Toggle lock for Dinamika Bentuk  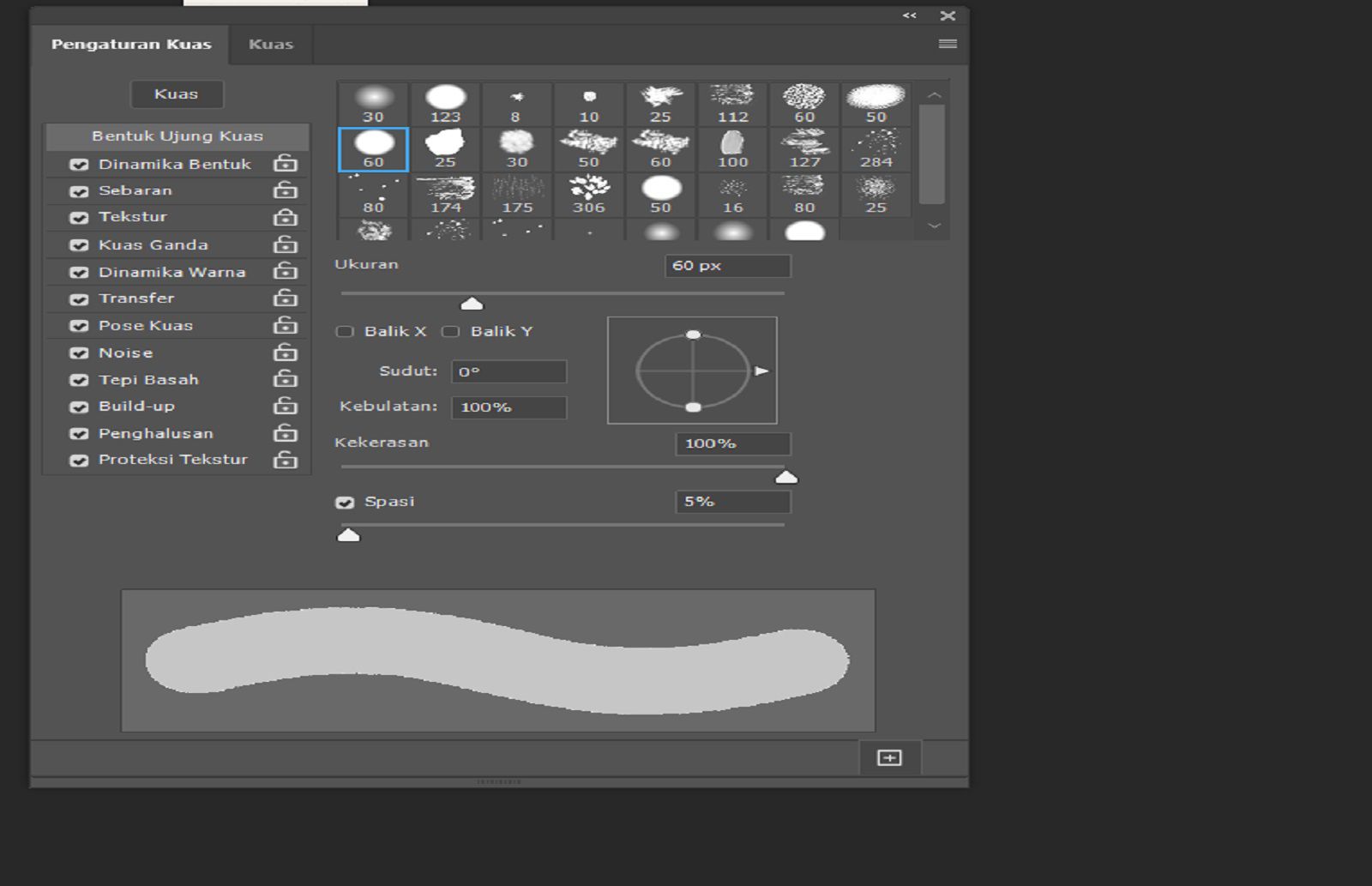[x=286, y=163]
